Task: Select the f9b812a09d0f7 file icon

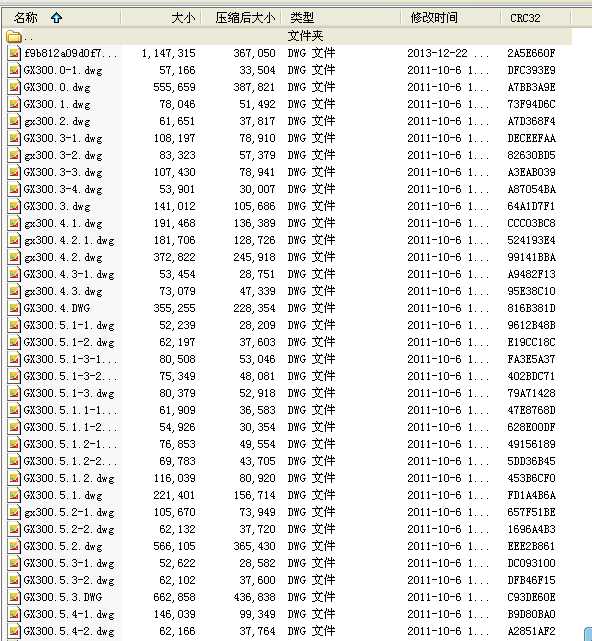Action: click(14, 53)
